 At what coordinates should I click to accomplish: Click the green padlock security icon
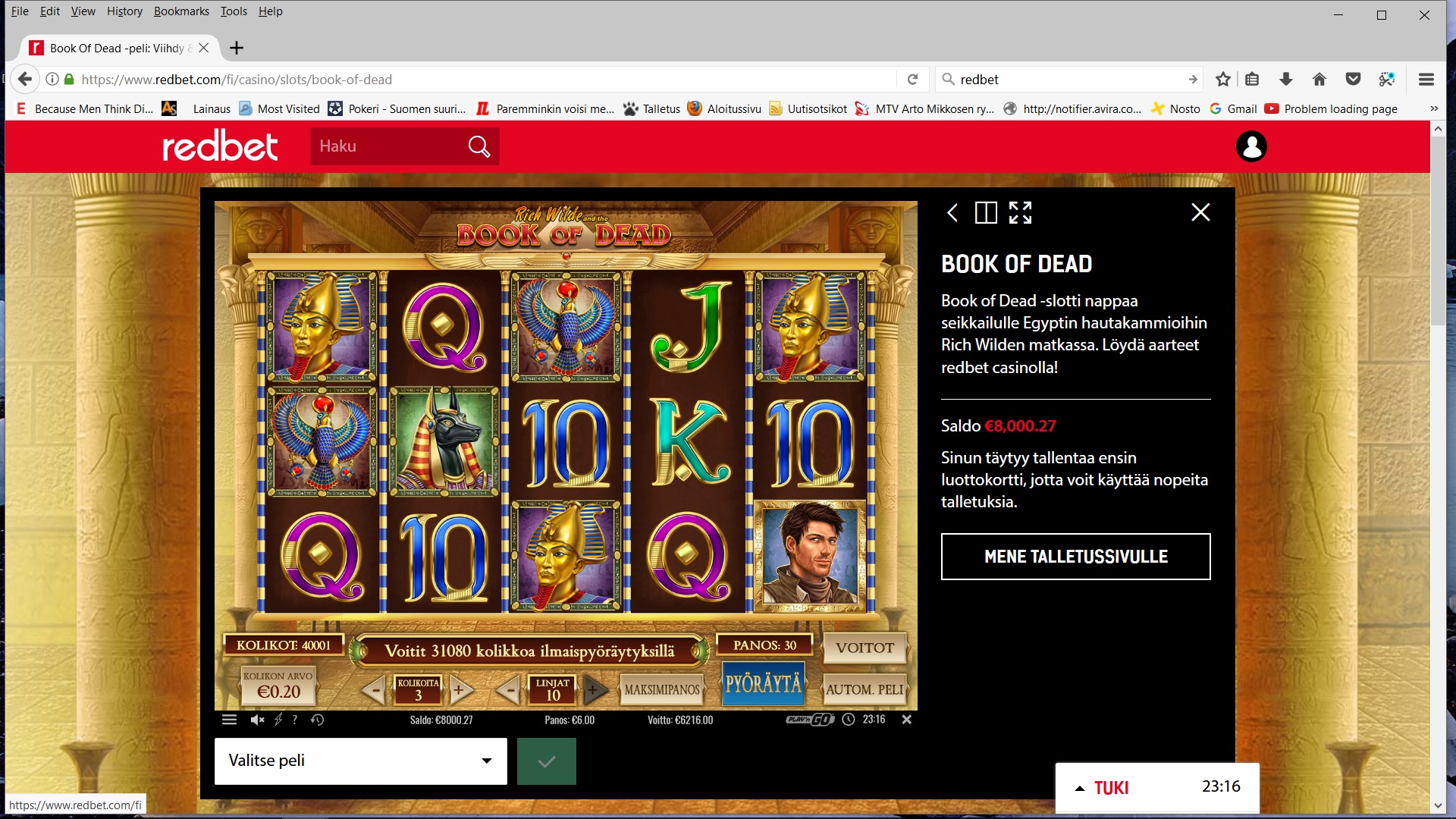(69, 79)
